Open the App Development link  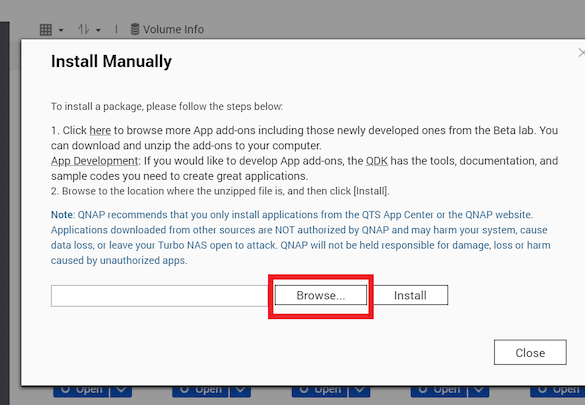coord(94,161)
